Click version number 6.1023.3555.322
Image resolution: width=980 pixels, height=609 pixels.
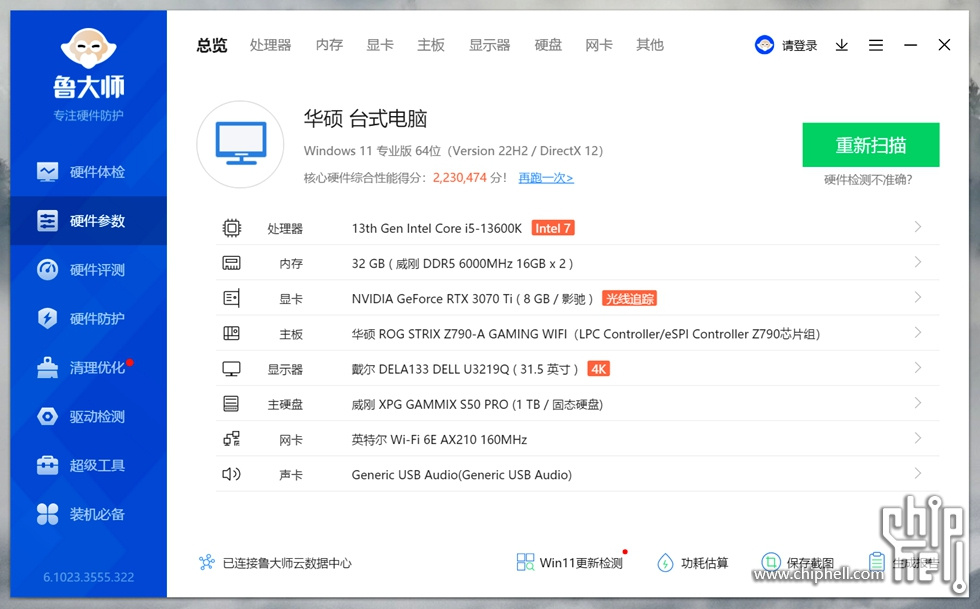pyautogui.click(x=89, y=577)
